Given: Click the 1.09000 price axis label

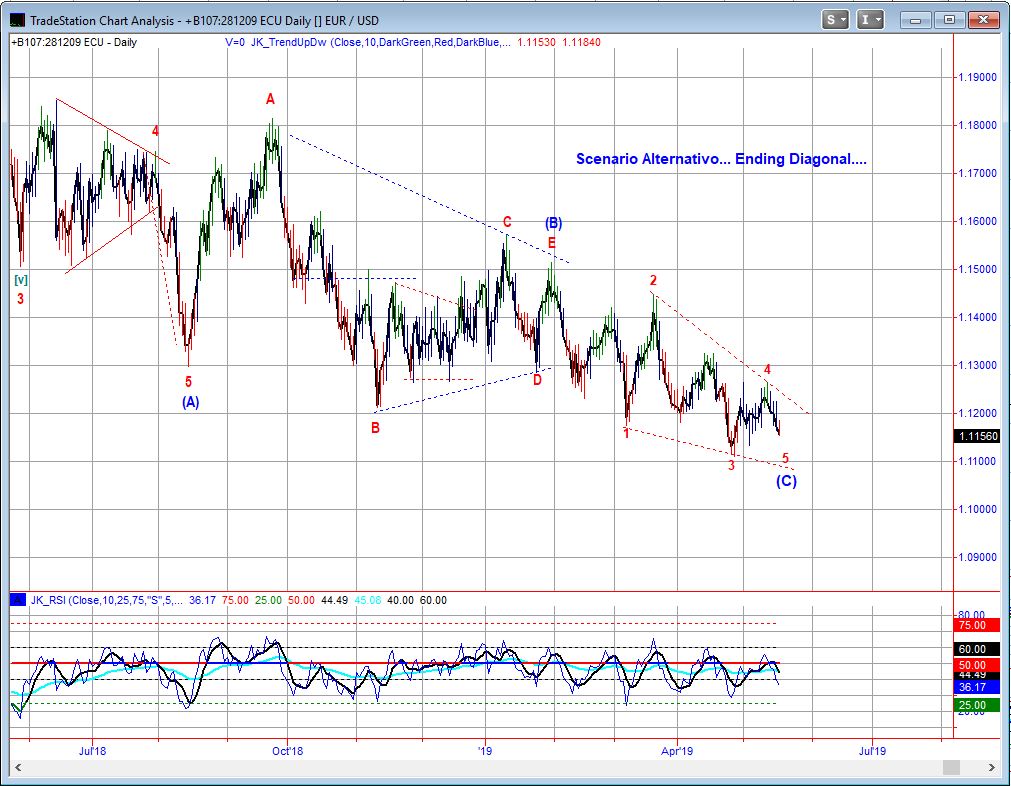Looking at the screenshot, I should 977,557.
